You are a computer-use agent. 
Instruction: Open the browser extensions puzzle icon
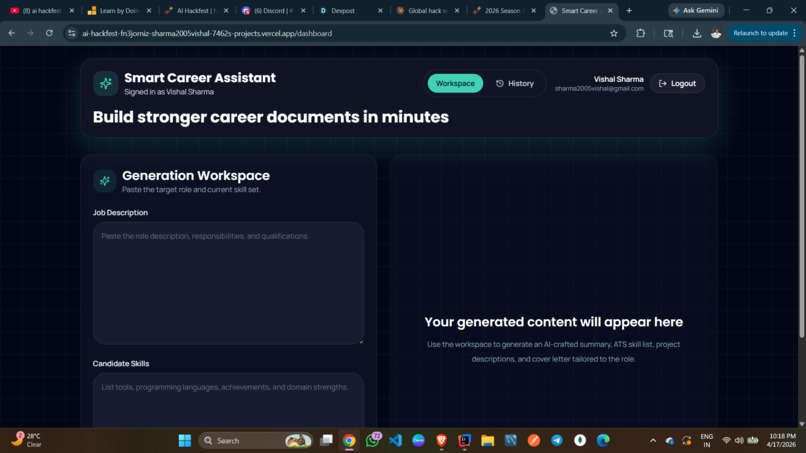pos(640,33)
